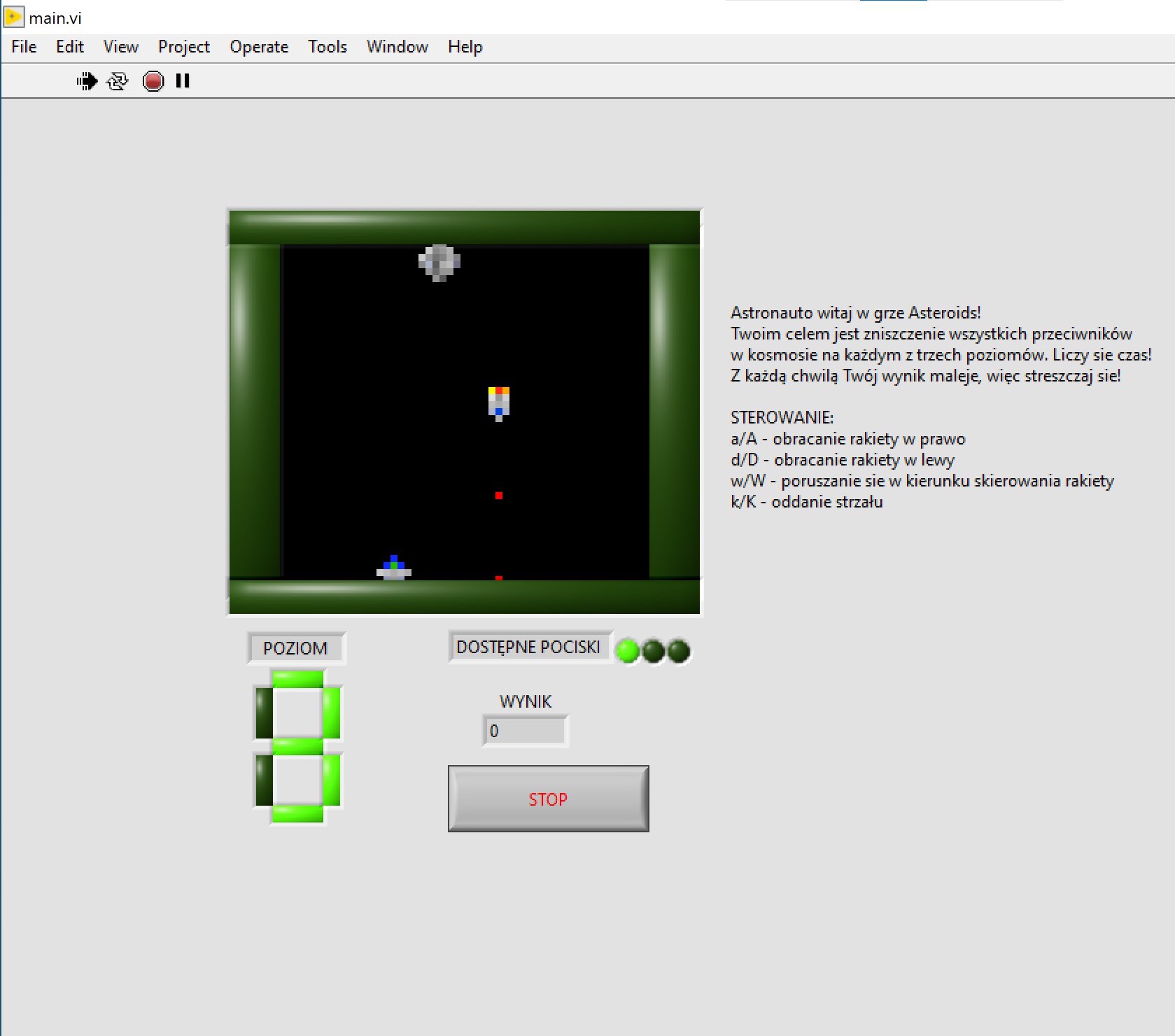Image resolution: width=1175 pixels, height=1036 pixels.
Task: Open the Help menu
Action: coord(464,46)
